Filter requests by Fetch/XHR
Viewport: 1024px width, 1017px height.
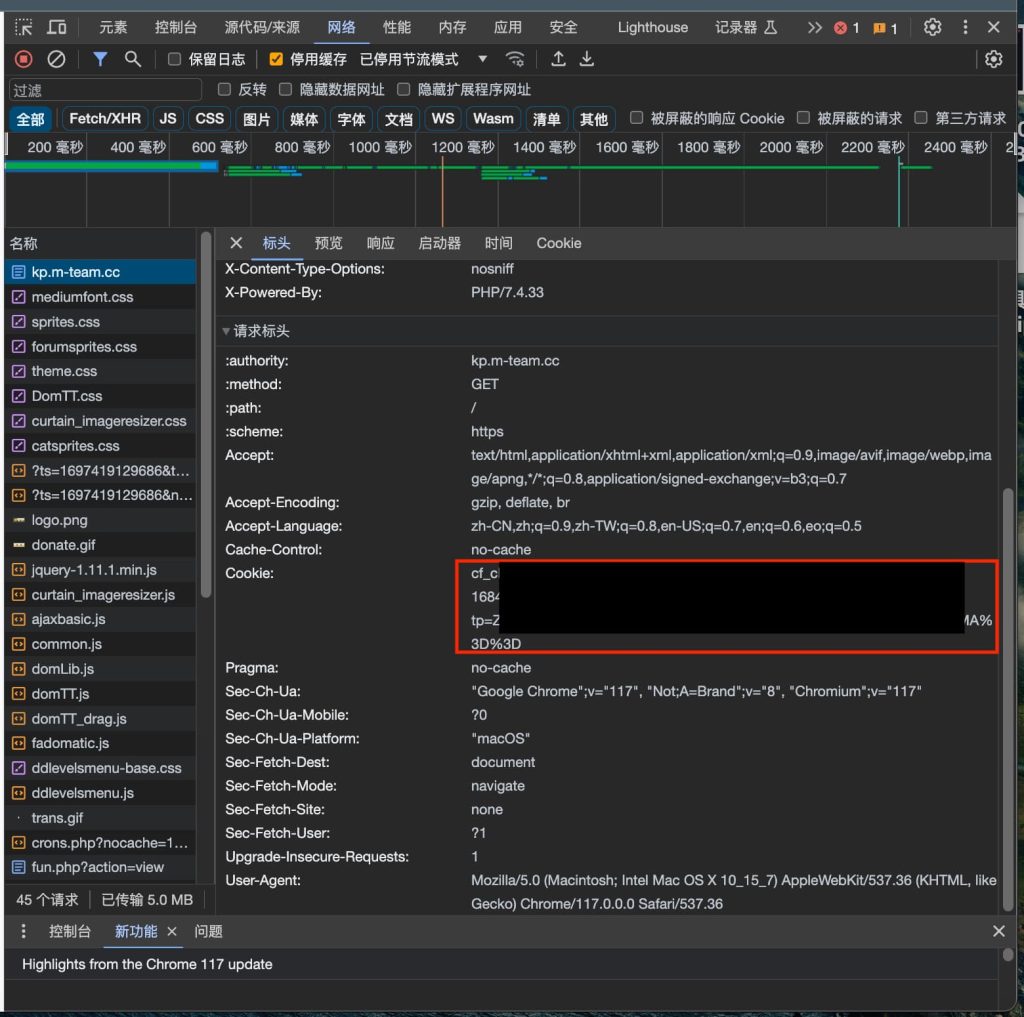(105, 119)
